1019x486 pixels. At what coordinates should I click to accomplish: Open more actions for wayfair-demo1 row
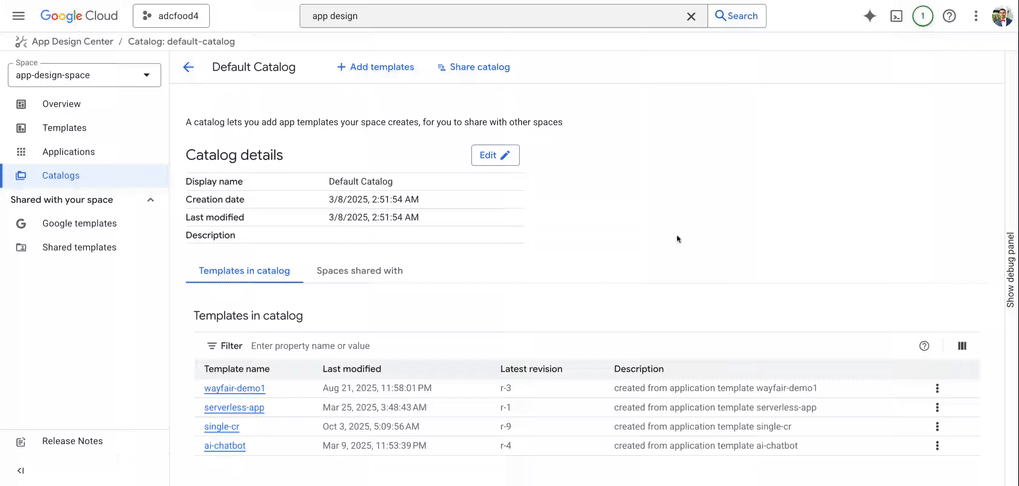(x=937, y=388)
